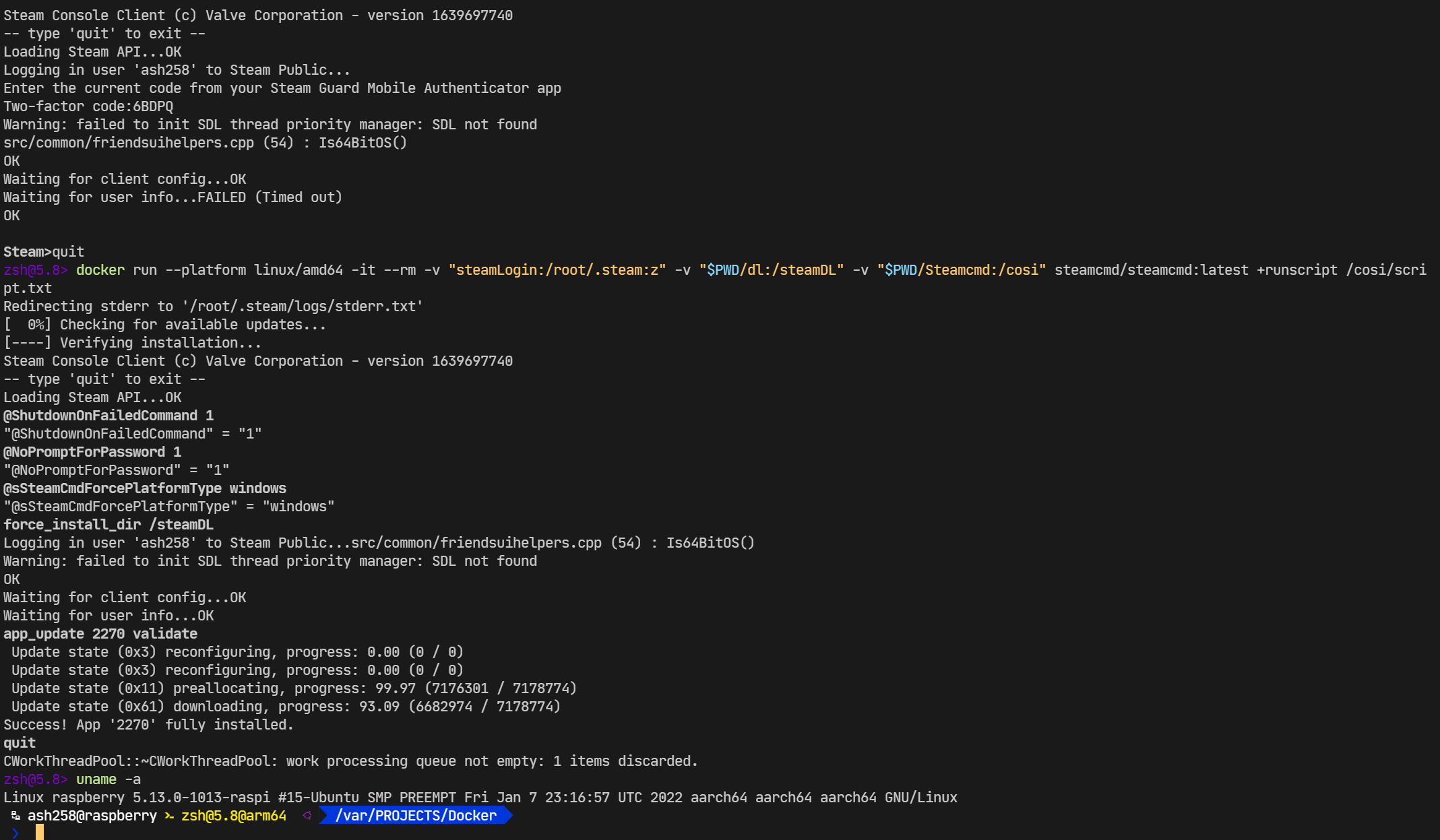Click the Success! App '2270' fully installed line
The height and width of the screenshot is (840, 1440).
148,725
